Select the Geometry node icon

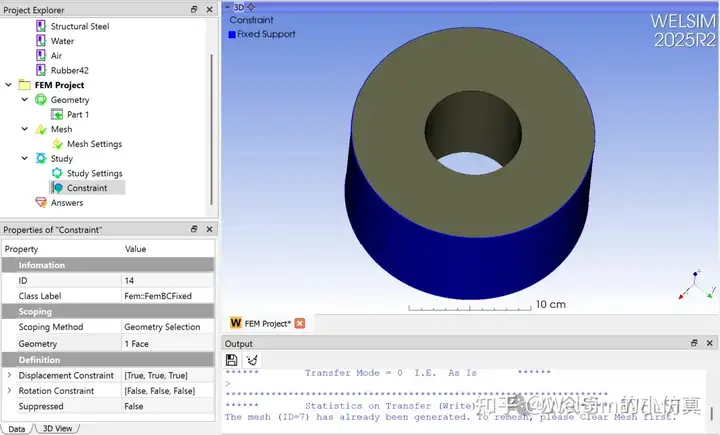click(41, 100)
